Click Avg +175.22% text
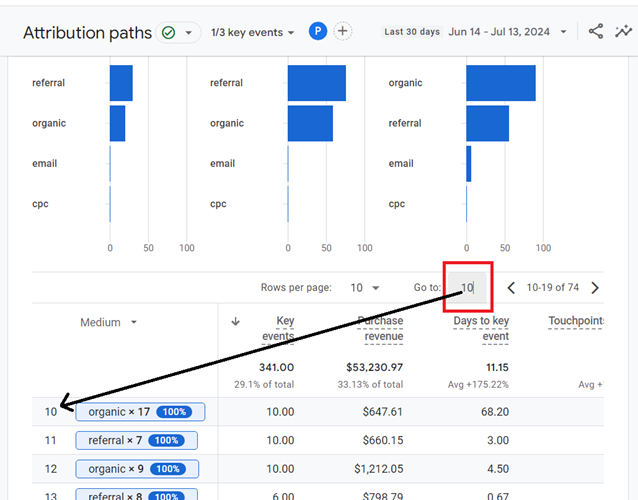Viewport: 638px width, 500px height. tap(478, 384)
